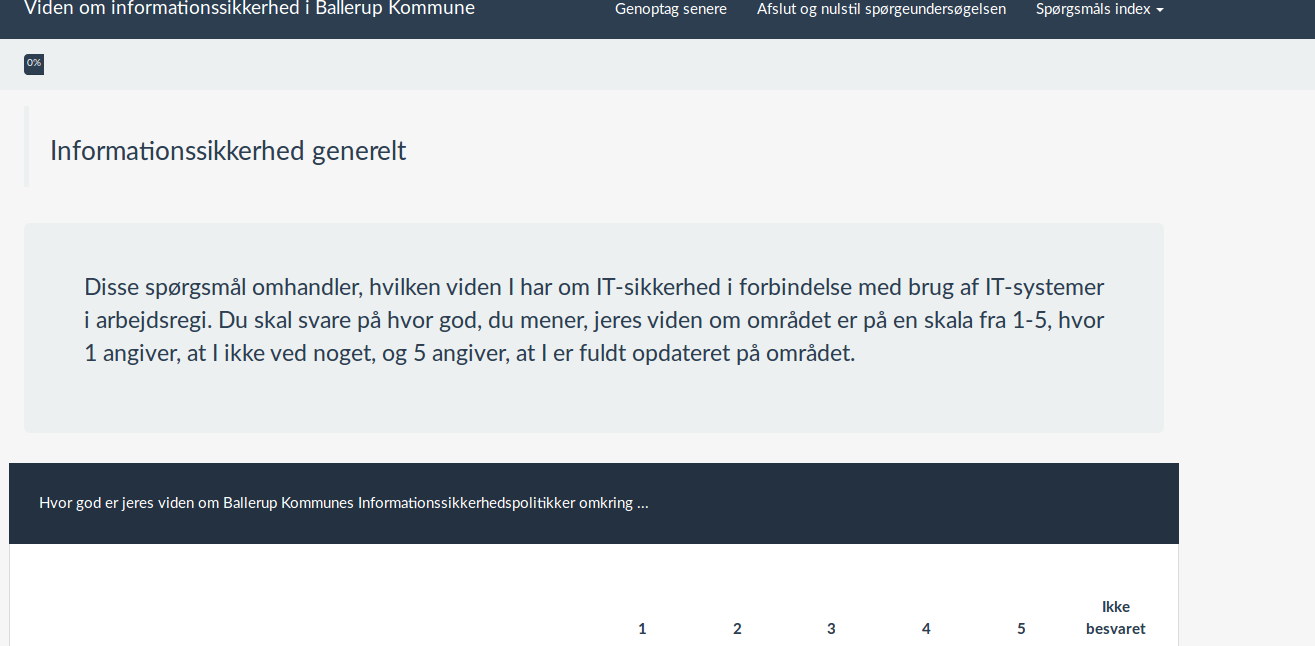Click column header '3' in the rating table
This screenshot has height=646, width=1315.
(831, 629)
